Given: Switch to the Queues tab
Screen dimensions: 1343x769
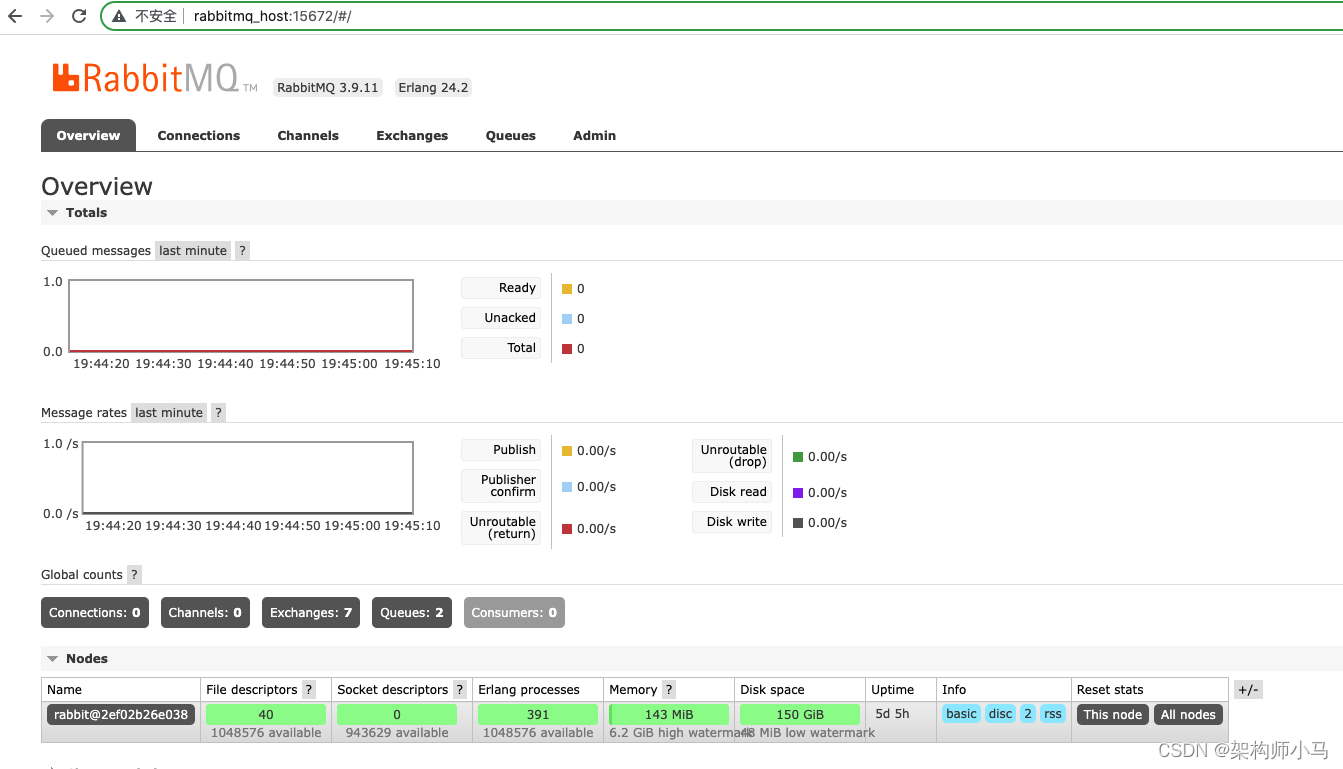Looking at the screenshot, I should pyautogui.click(x=510, y=135).
